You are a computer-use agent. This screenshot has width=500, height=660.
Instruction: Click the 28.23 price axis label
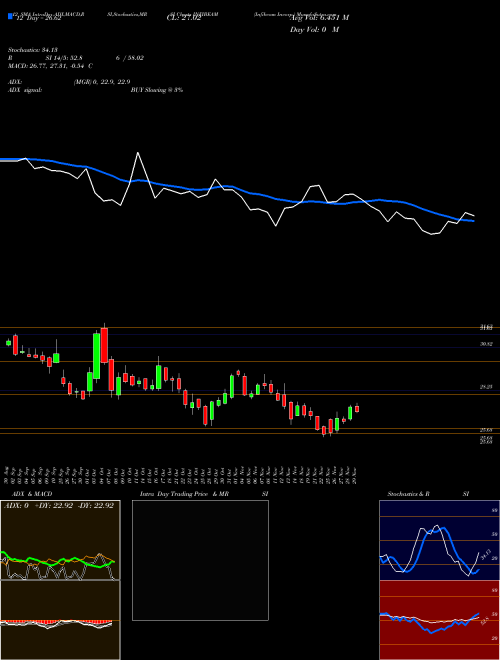(486, 387)
